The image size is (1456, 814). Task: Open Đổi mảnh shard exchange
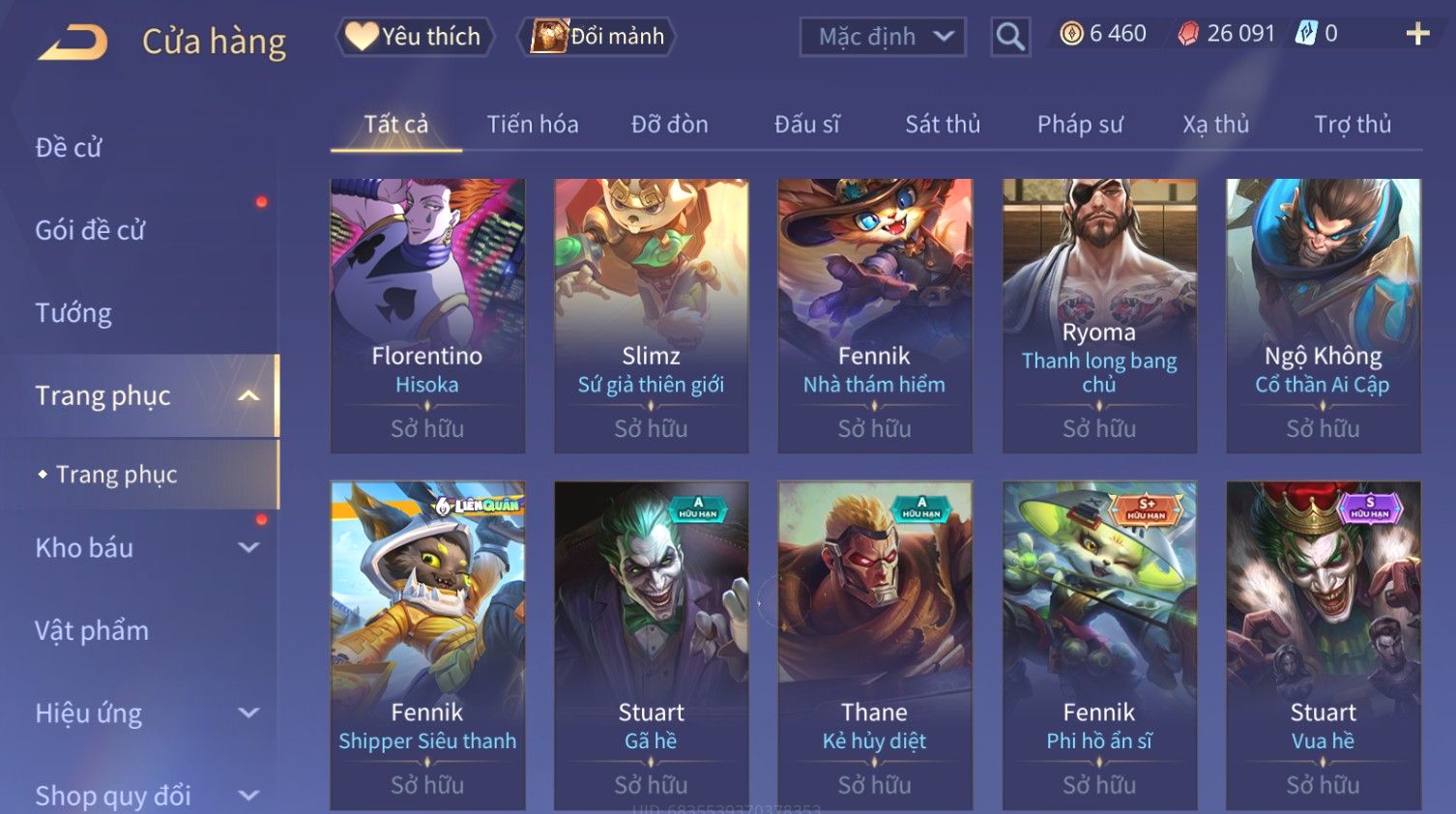[597, 37]
